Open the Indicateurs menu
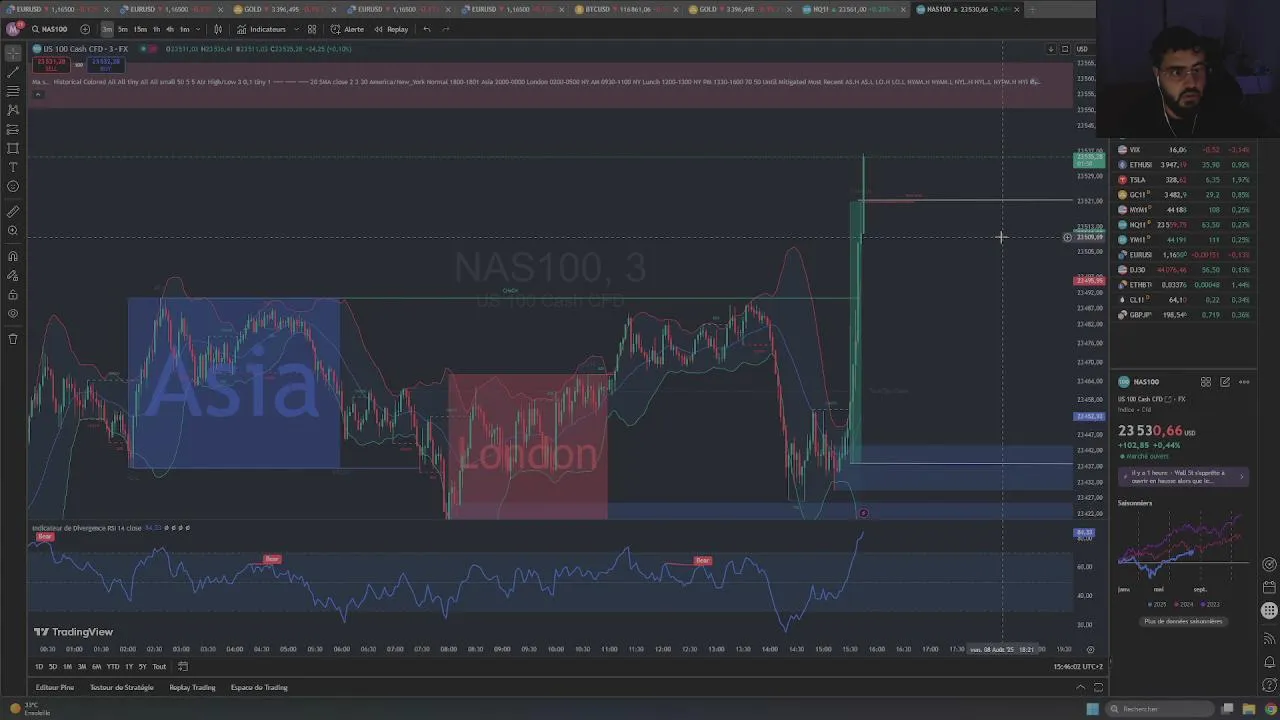 pyautogui.click(x=262, y=29)
